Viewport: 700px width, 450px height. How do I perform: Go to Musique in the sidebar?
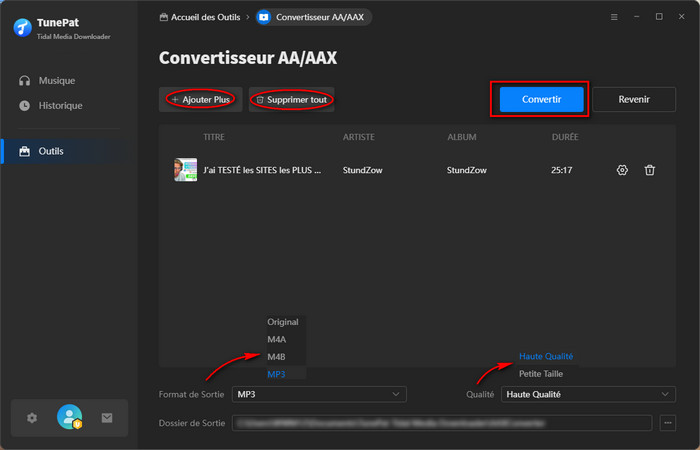tap(56, 80)
